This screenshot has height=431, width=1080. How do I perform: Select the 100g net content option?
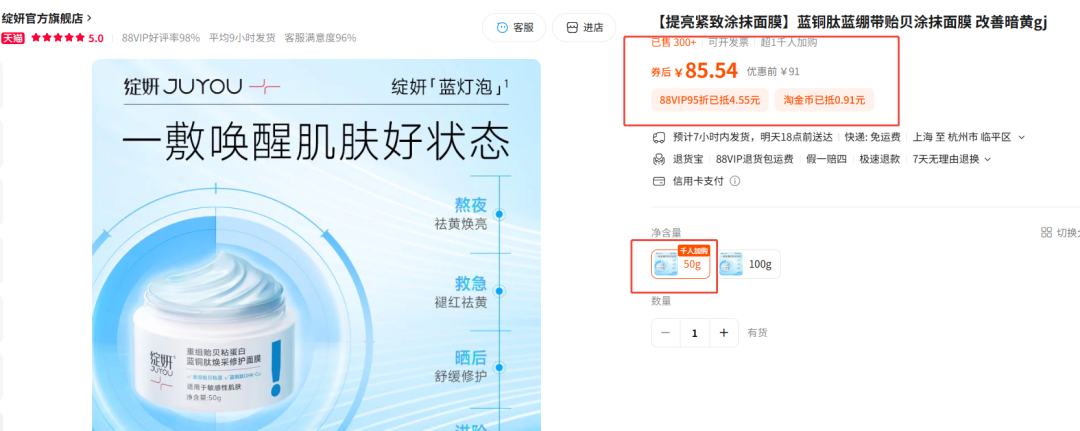click(x=749, y=264)
